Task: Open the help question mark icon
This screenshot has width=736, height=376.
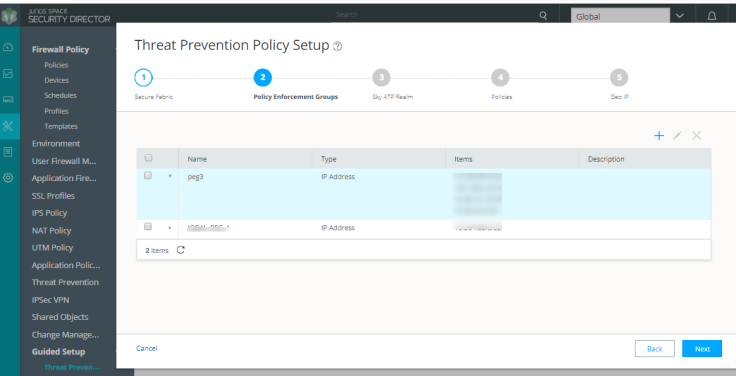Action: (337, 46)
